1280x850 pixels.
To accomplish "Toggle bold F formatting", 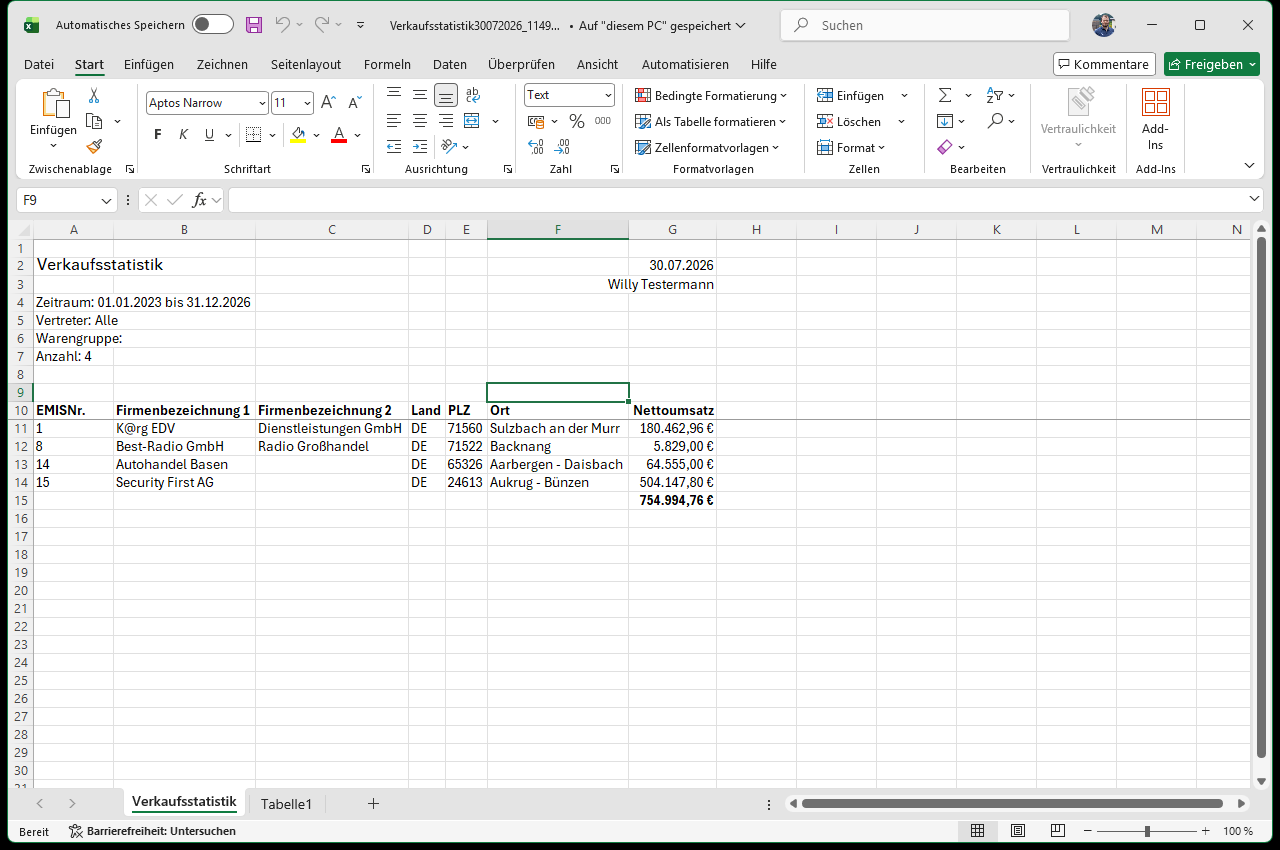I will (x=158, y=135).
